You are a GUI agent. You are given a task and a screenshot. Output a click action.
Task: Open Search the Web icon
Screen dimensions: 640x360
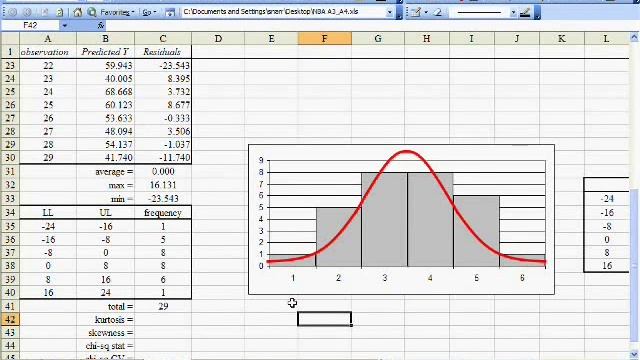[92, 12]
